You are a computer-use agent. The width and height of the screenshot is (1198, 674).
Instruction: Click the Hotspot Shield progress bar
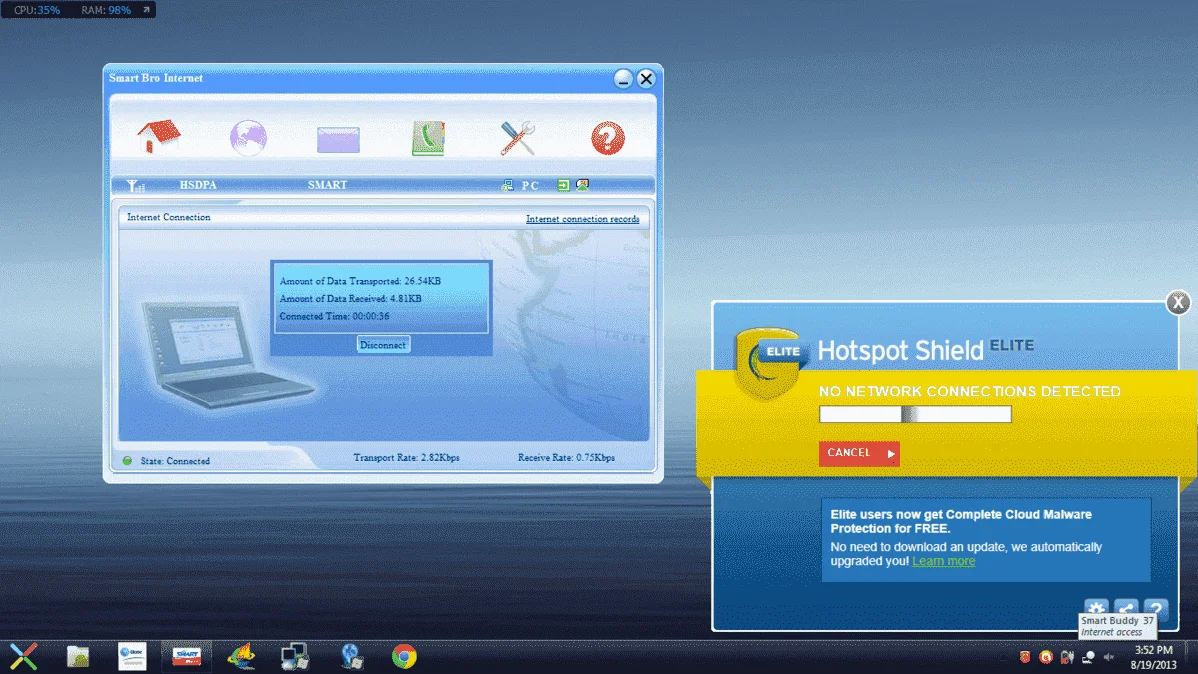(915, 414)
